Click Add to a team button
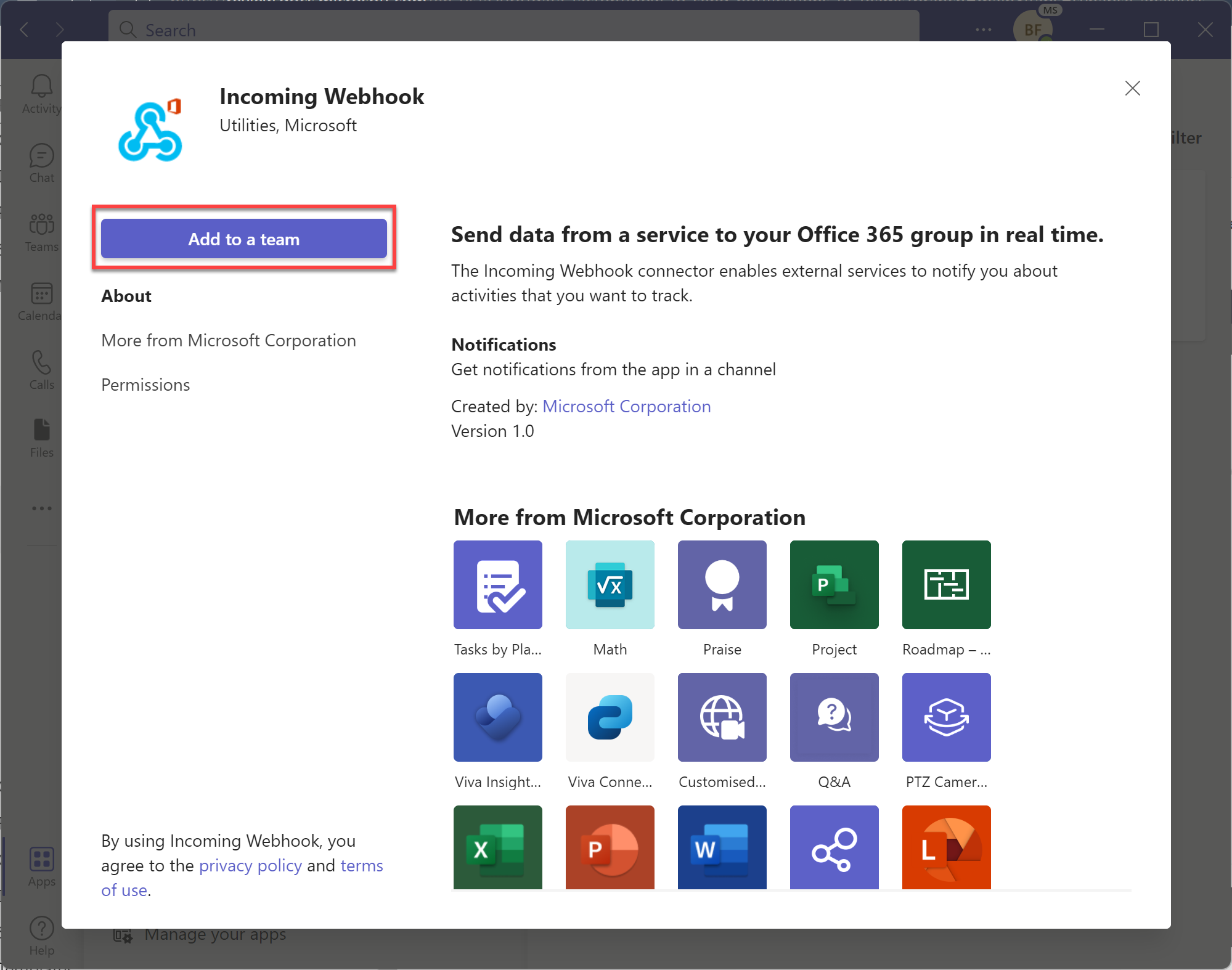1232x970 pixels. 244,239
